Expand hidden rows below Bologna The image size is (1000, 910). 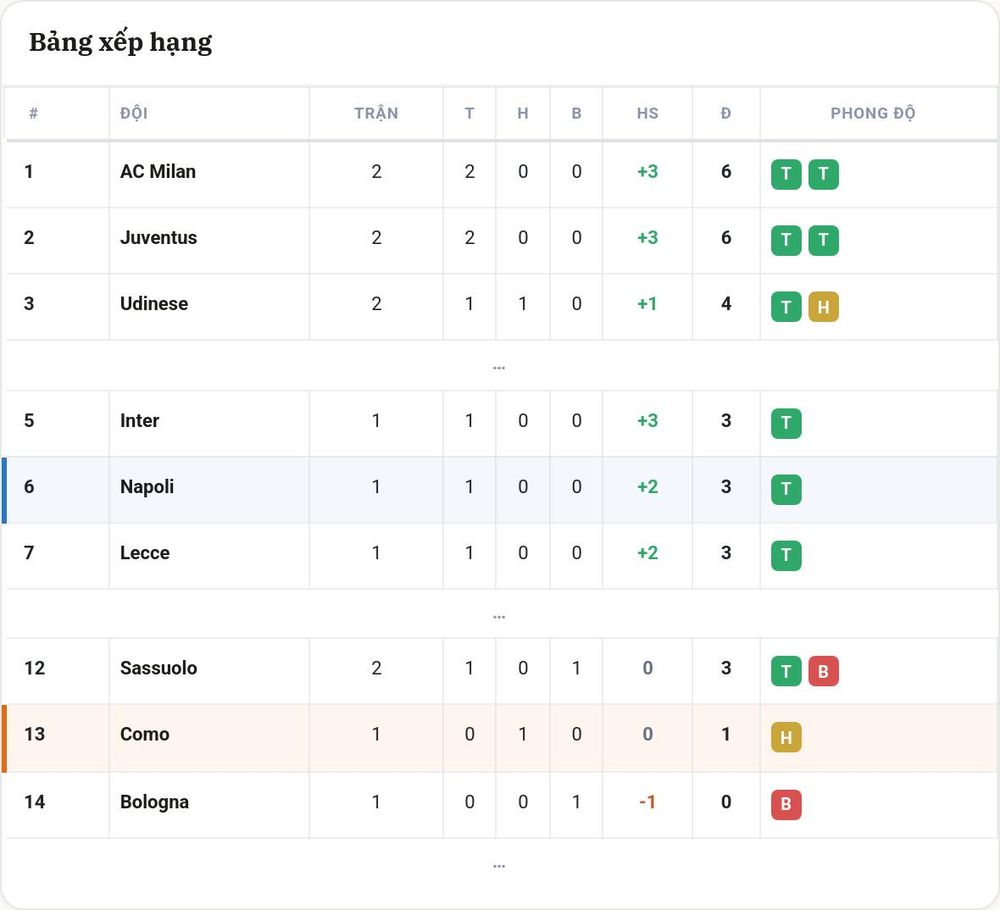coord(499,865)
